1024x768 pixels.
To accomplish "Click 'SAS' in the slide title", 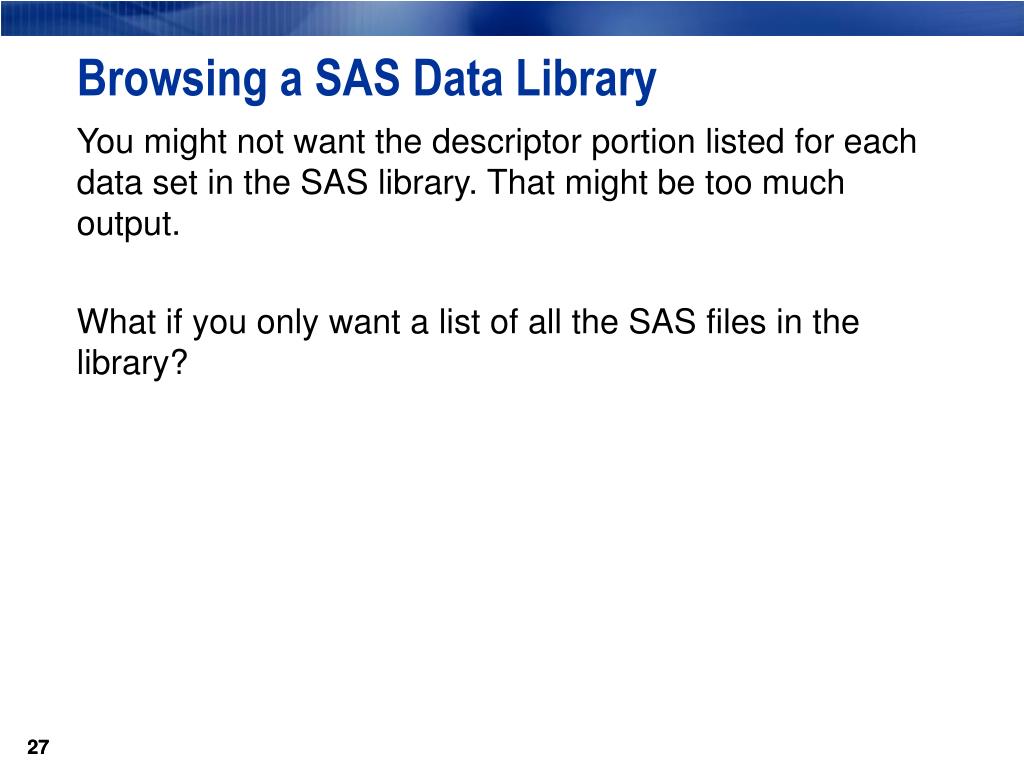I will point(357,78).
